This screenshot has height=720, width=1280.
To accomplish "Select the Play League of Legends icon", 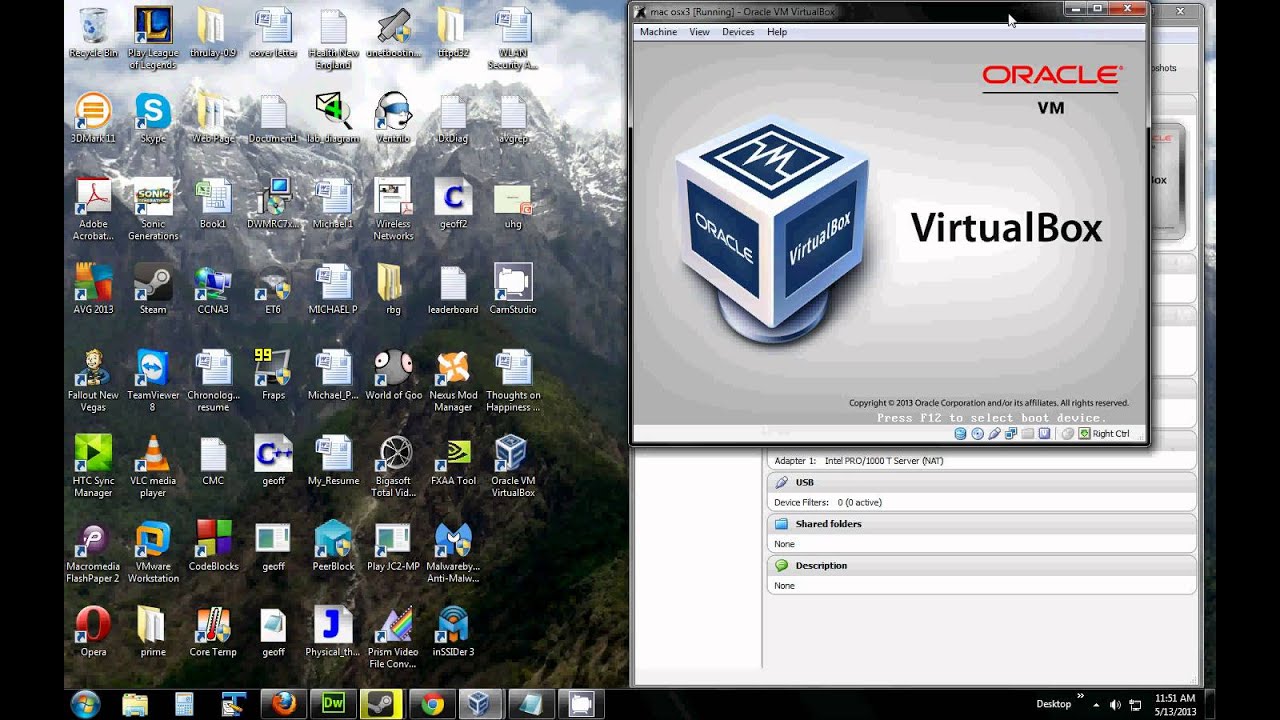I will [153, 38].
